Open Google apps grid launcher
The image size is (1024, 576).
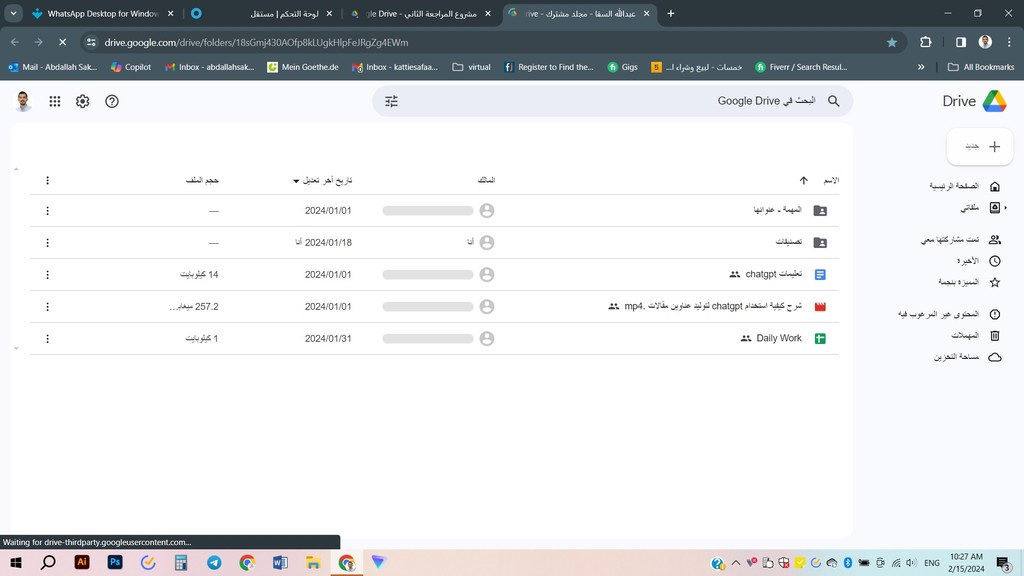[x=55, y=101]
